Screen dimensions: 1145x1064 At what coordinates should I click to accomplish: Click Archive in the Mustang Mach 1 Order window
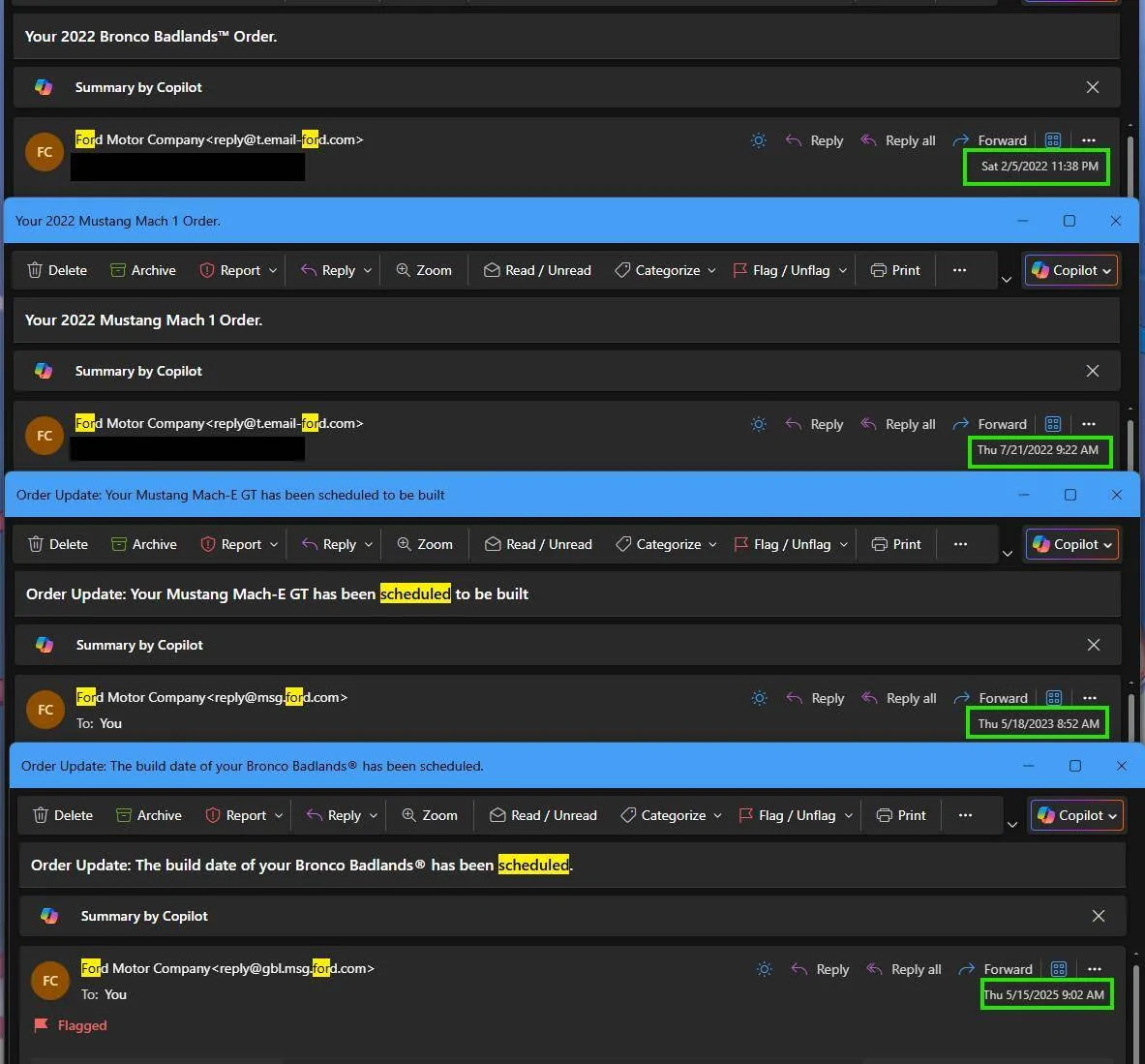[x=143, y=270]
